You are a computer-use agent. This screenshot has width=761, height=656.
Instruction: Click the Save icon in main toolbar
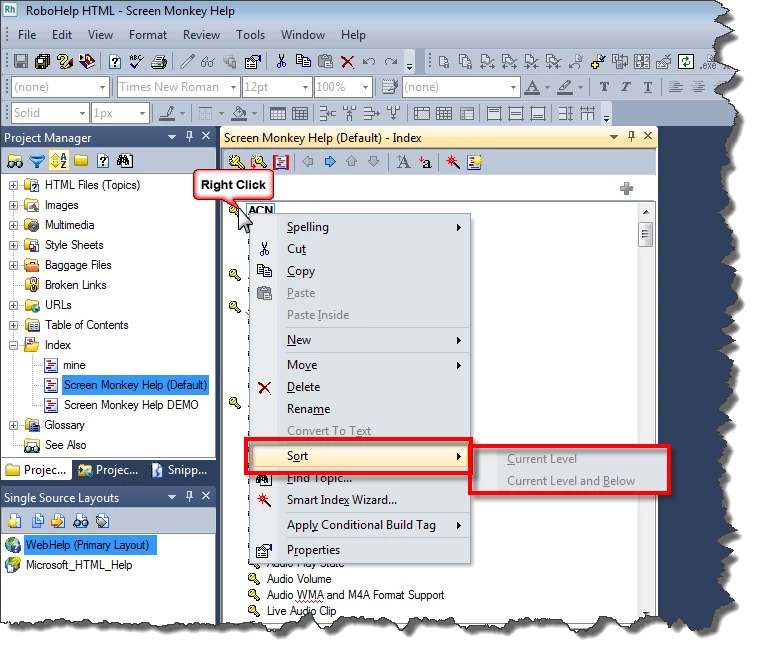pos(20,62)
